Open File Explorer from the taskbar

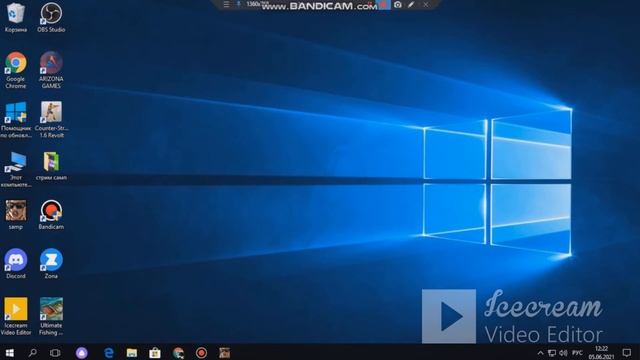point(131,353)
